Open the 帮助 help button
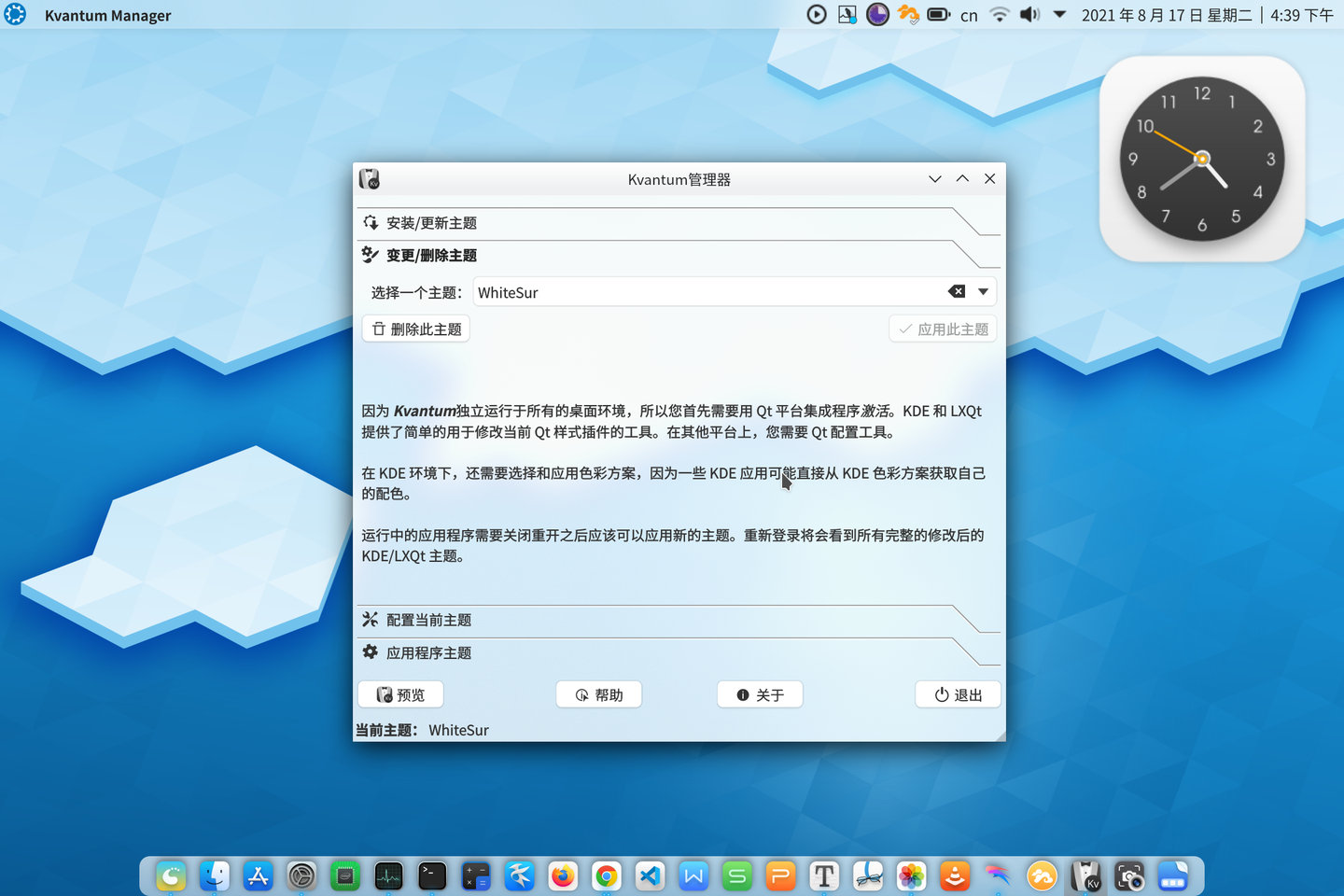 tap(598, 695)
